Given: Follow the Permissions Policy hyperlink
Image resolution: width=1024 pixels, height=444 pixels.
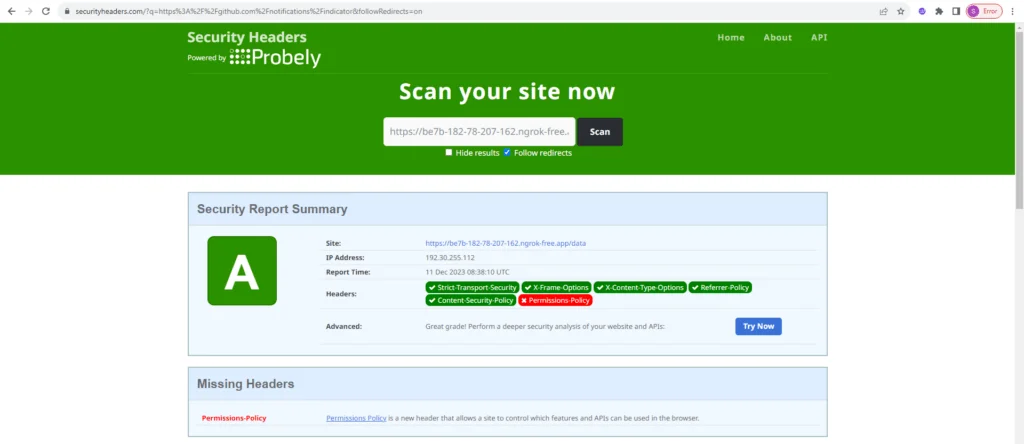Looking at the screenshot, I should [x=356, y=418].
